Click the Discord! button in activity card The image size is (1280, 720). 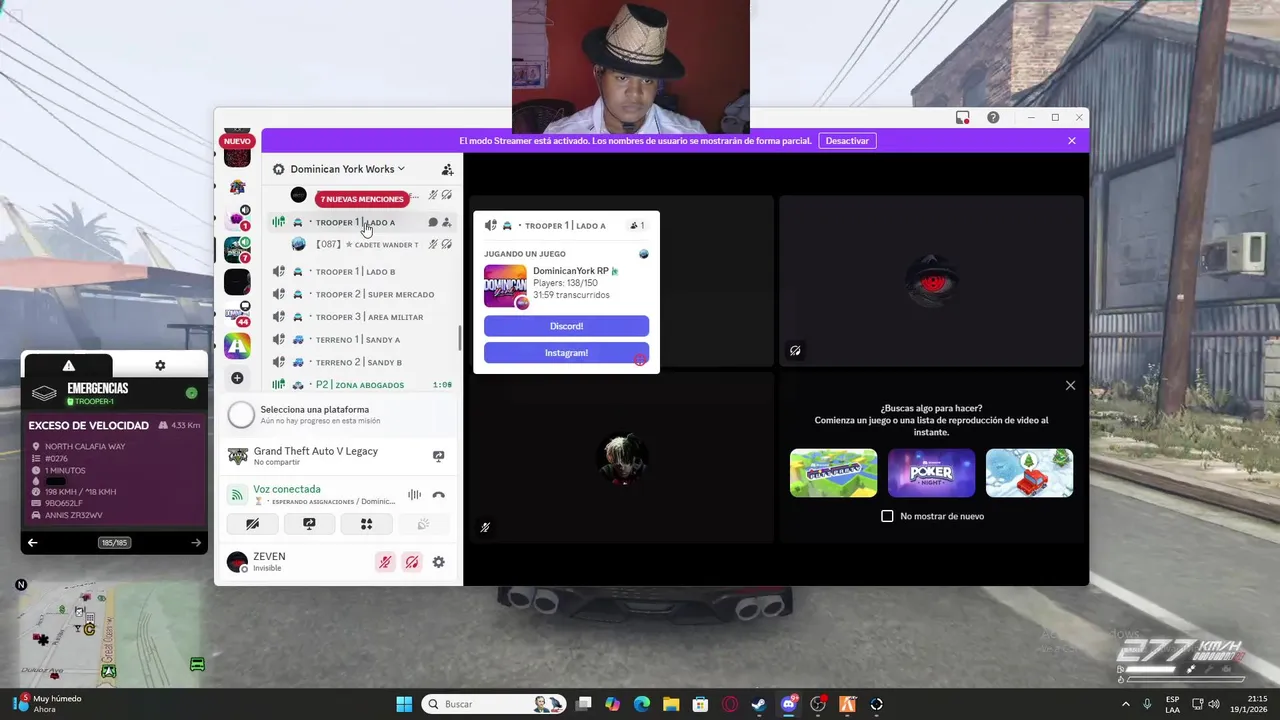tap(566, 326)
